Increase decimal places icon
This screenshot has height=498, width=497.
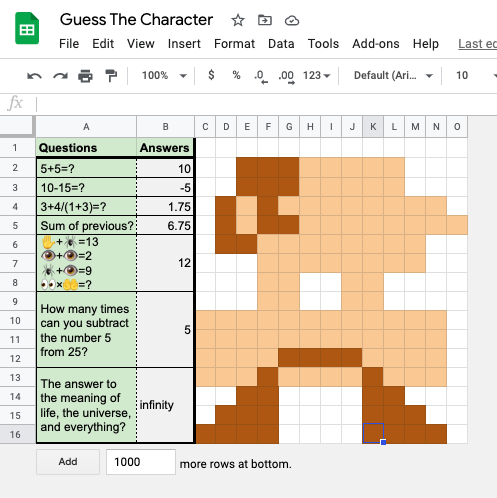287,76
